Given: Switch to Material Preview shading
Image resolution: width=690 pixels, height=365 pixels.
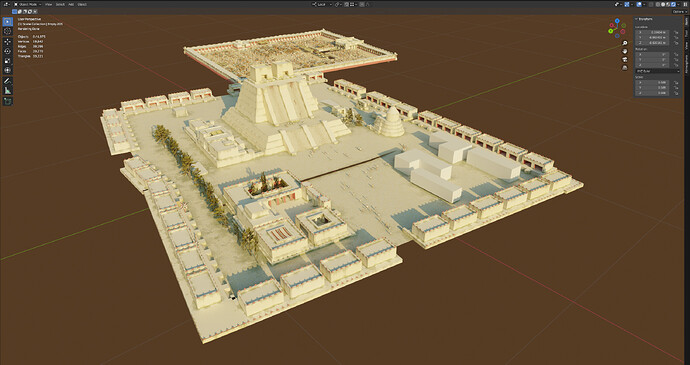Looking at the screenshot, I should 668,4.
